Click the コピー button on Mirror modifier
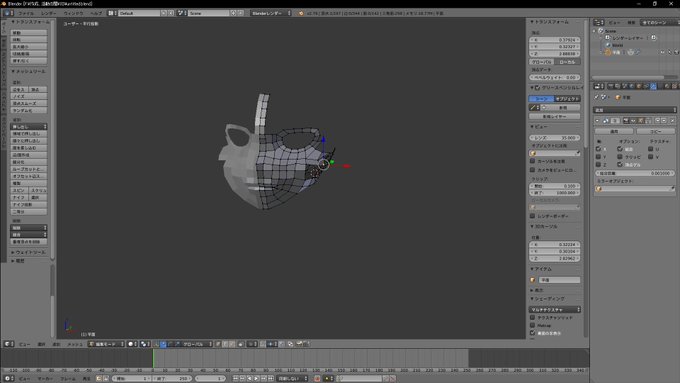Image resolution: width=680 pixels, height=383 pixels. click(656, 131)
